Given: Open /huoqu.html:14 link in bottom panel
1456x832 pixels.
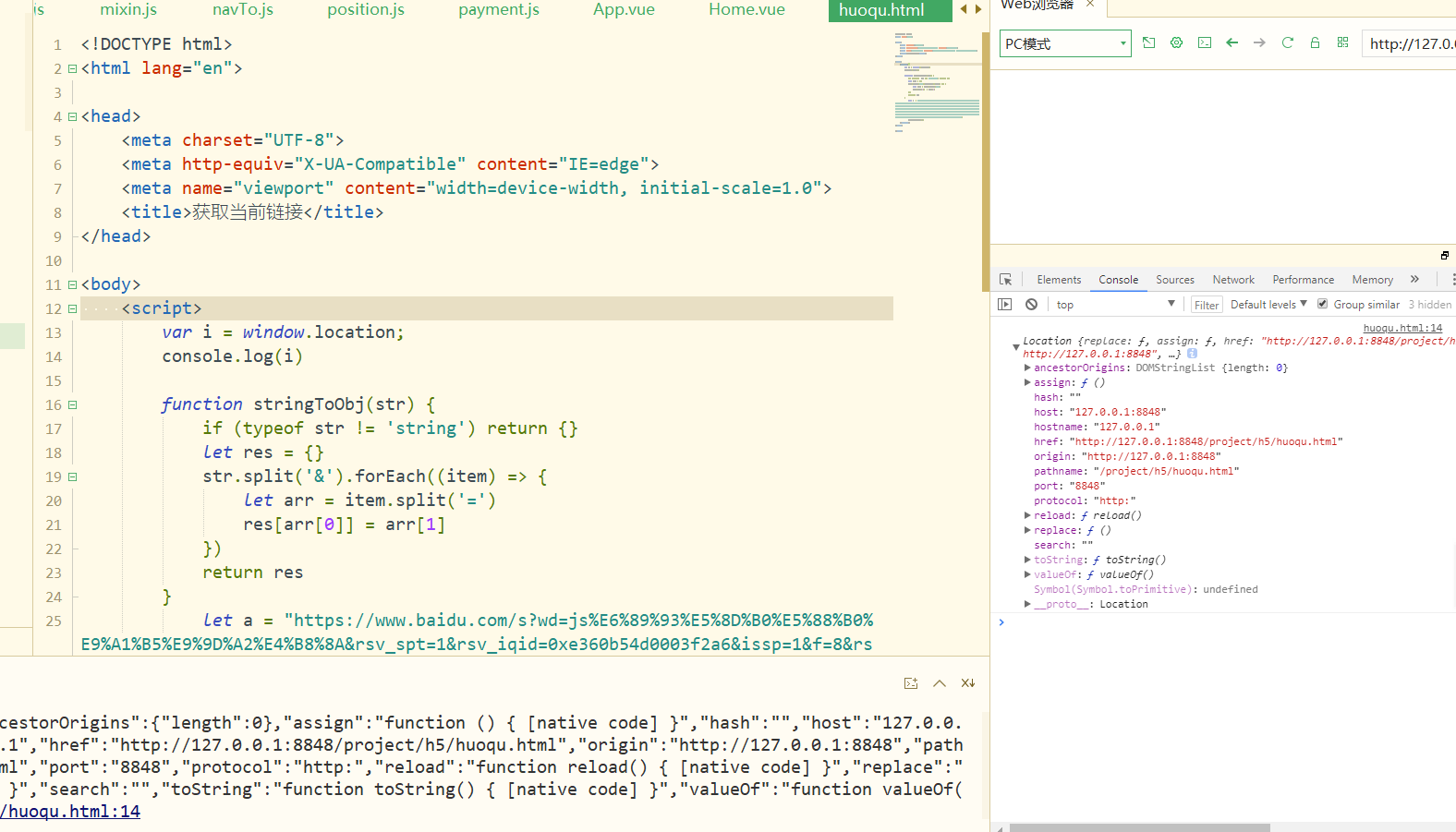Looking at the screenshot, I should pos(70,811).
